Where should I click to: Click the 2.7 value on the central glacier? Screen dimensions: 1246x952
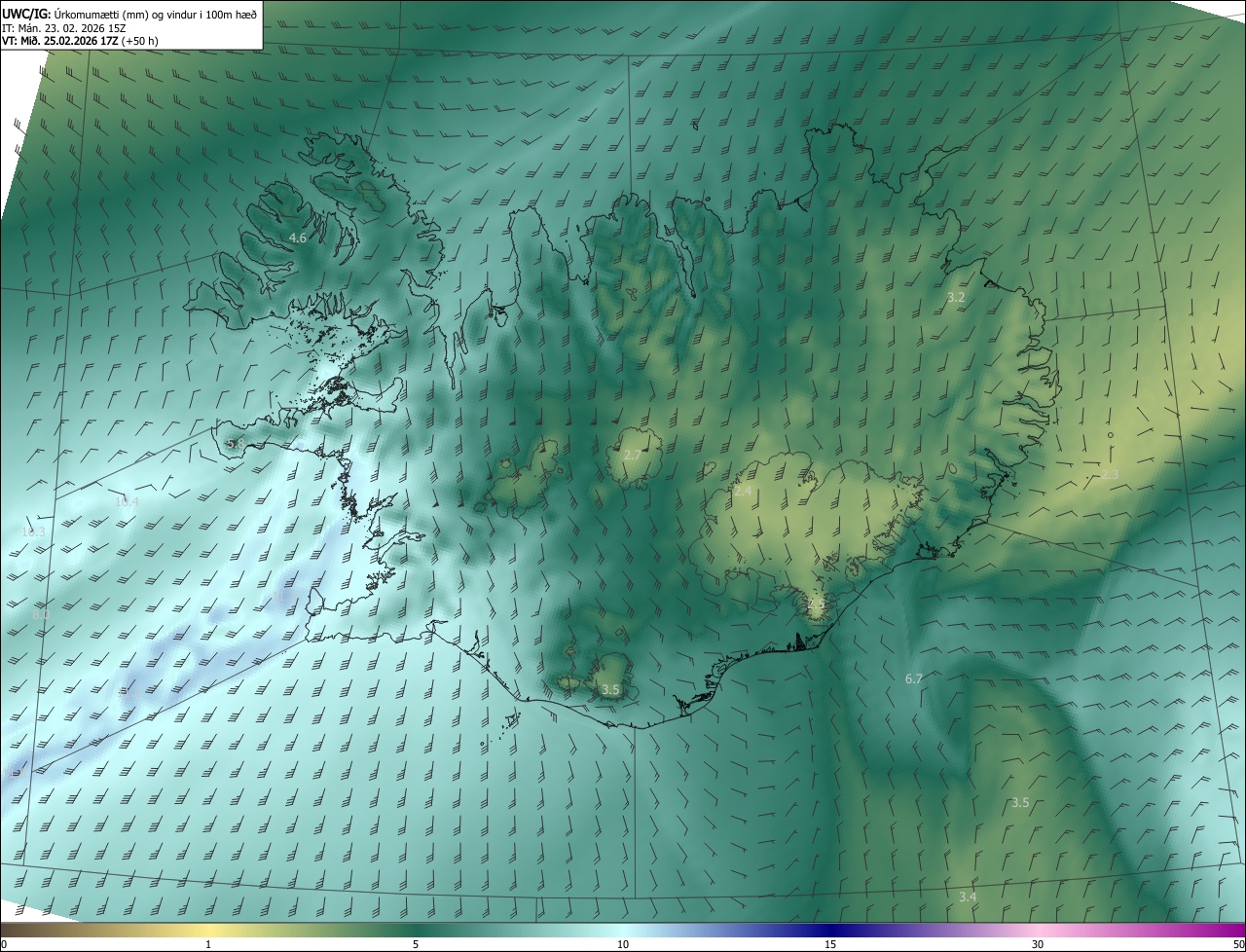[x=632, y=455]
